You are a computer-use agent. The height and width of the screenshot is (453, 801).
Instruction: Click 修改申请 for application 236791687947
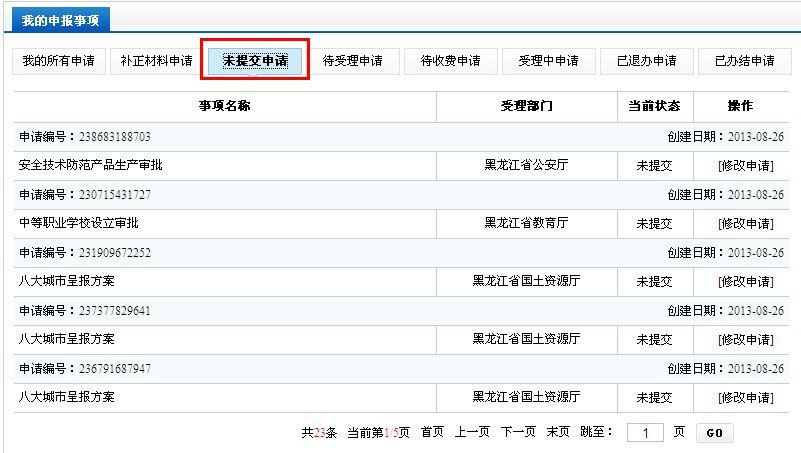click(x=745, y=398)
